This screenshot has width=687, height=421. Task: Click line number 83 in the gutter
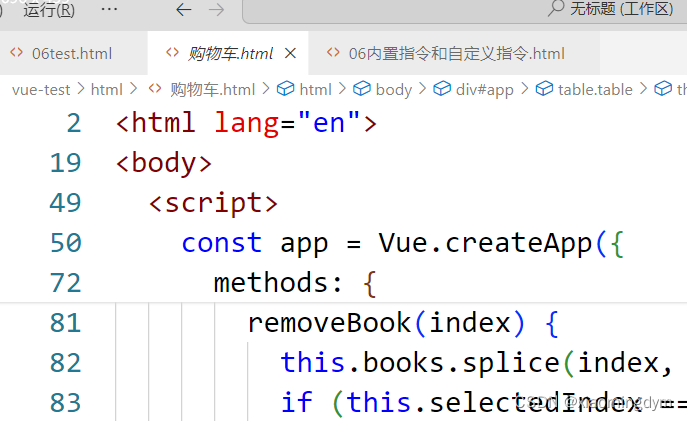(66, 403)
